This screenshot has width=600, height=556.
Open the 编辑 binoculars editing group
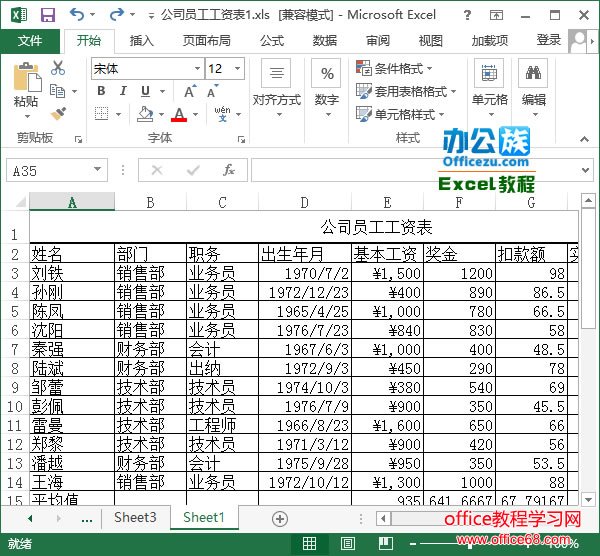[533, 88]
